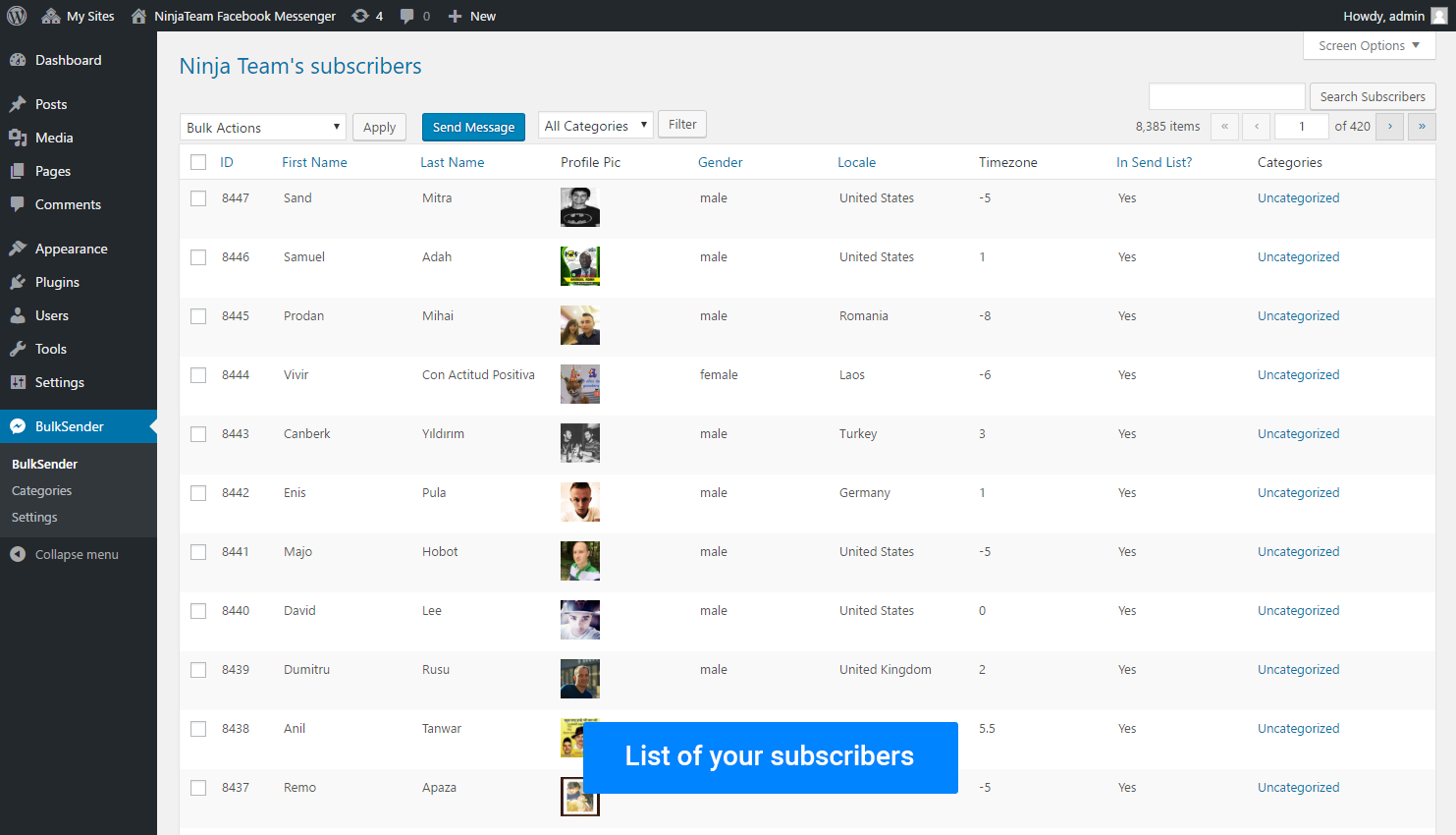The image size is (1456, 835).
Task: Click the current page number field
Action: point(1301,126)
